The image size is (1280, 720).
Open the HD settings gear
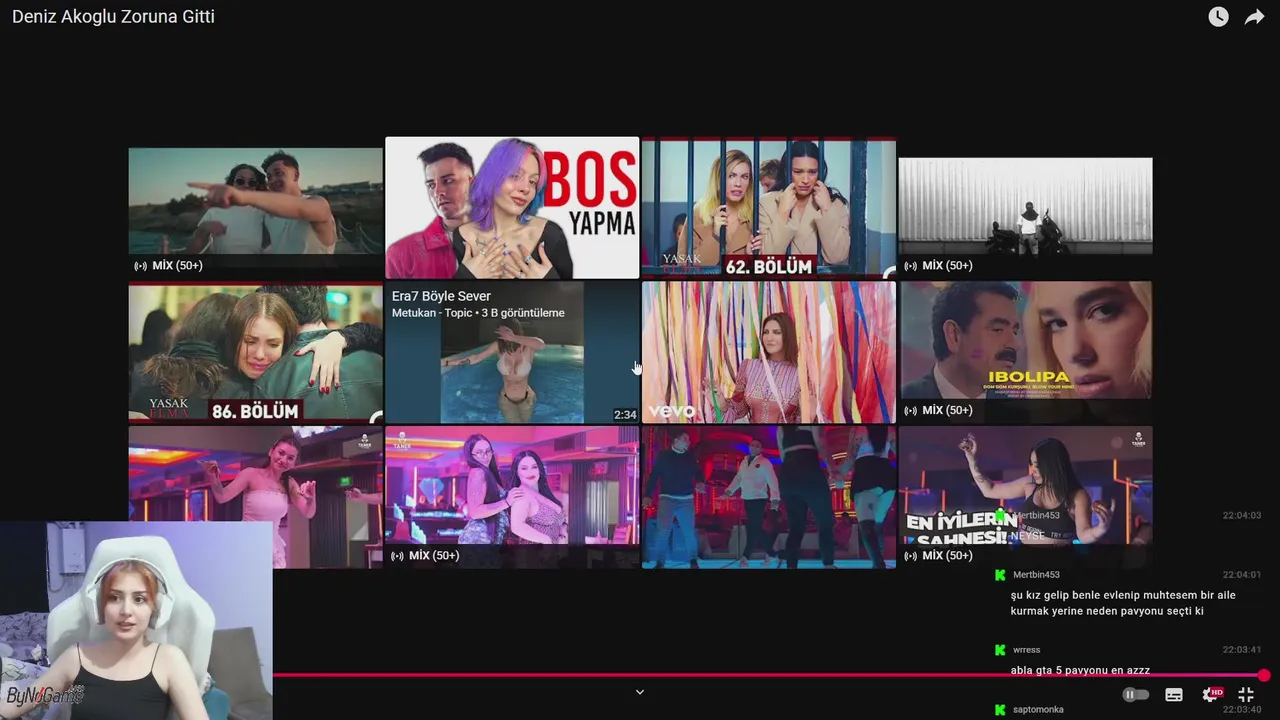1211,694
